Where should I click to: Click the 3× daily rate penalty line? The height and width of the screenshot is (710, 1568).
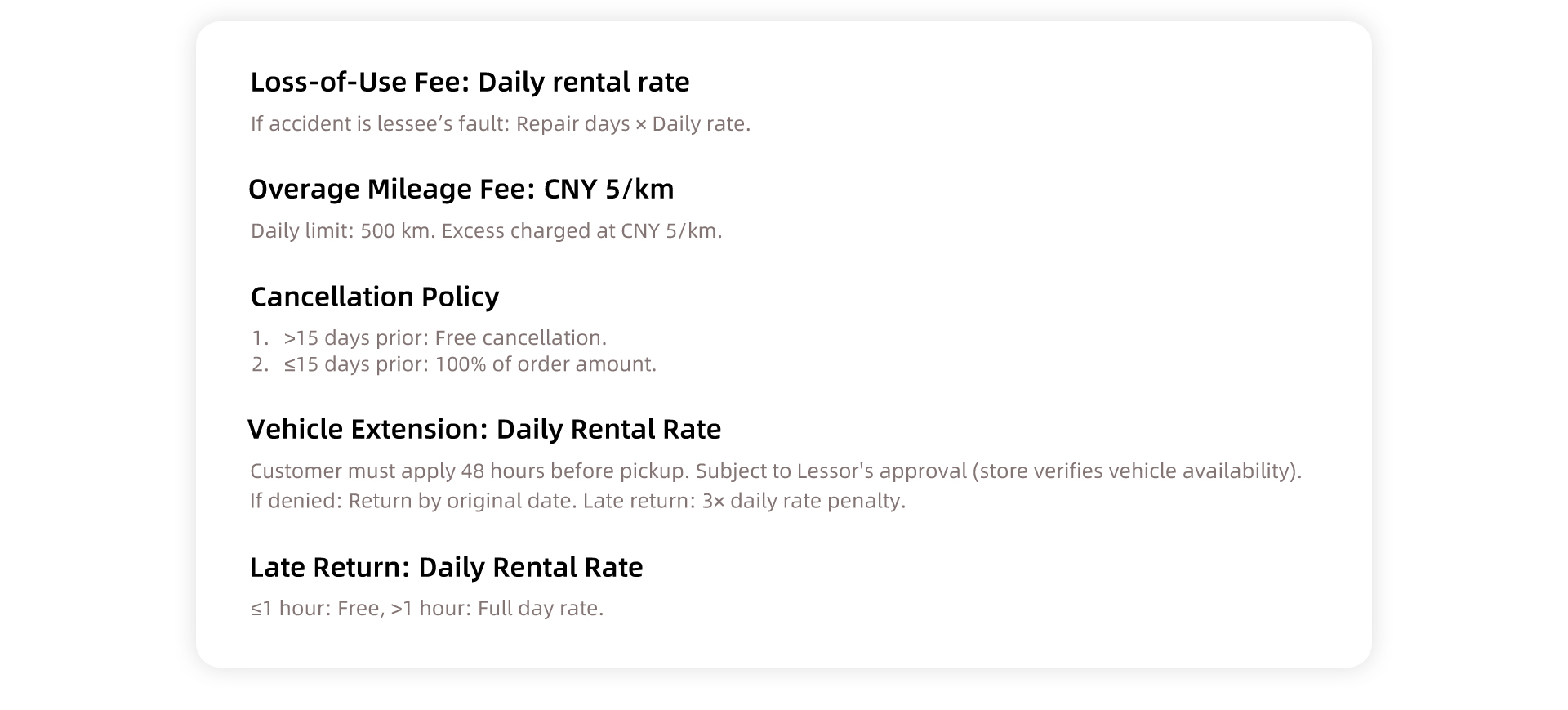point(578,500)
